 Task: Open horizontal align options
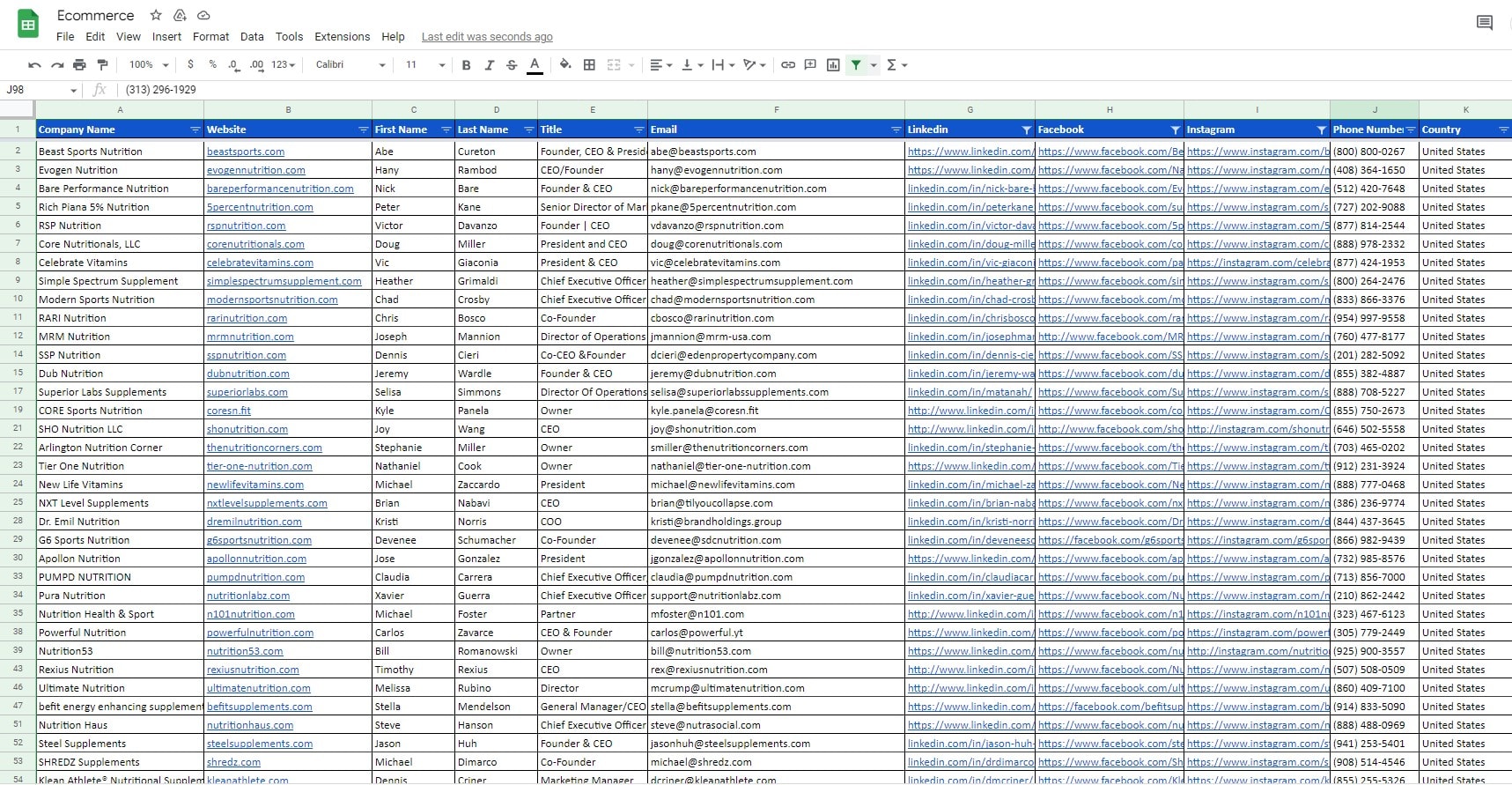point(660,64)
